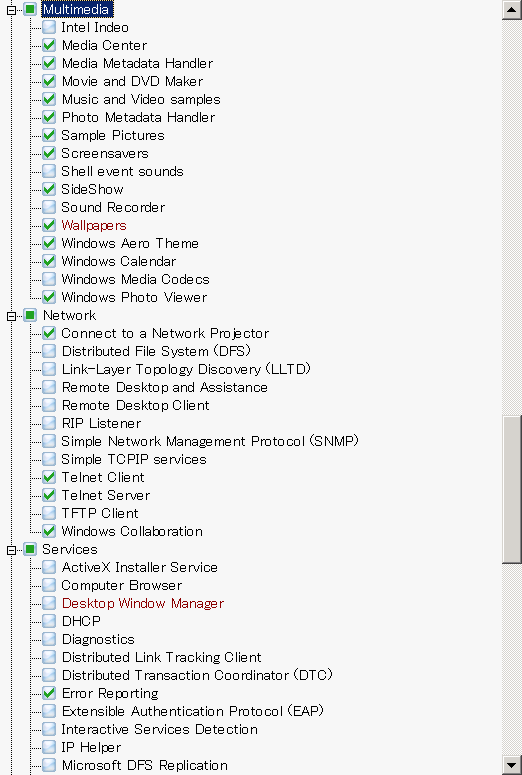Check Link-Layer Topology Discovery checkbox
Screen dimensions: 522x775
(49, 369)
